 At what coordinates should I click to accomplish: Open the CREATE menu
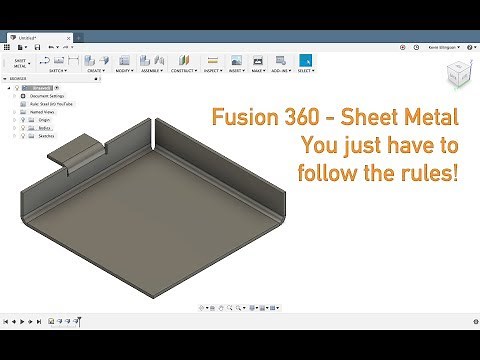[96, 71]
